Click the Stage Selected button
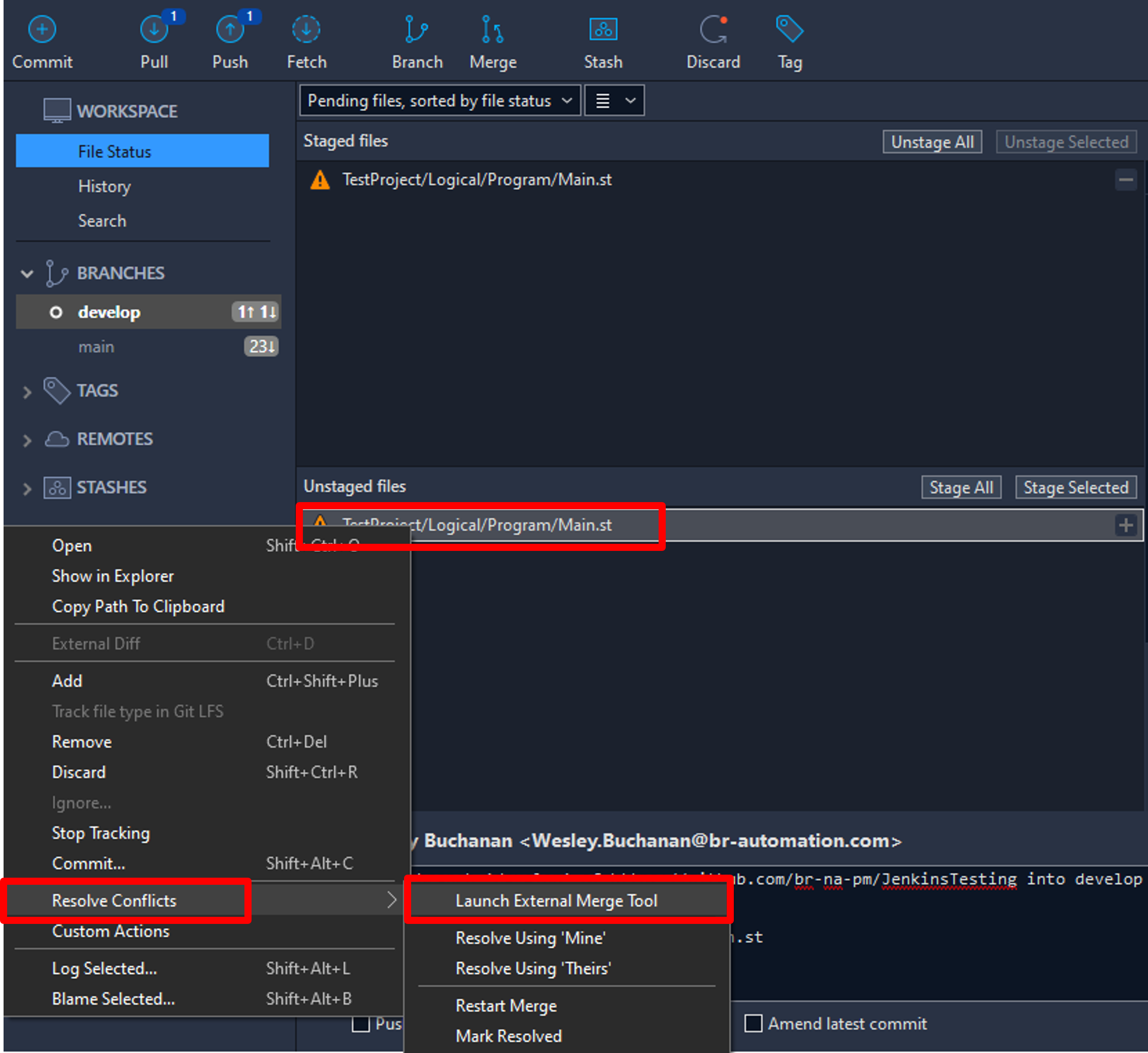Image resolution: width=1148 pixels, height=1053 pixels. pyautogui.click(x=1076, y=488)
